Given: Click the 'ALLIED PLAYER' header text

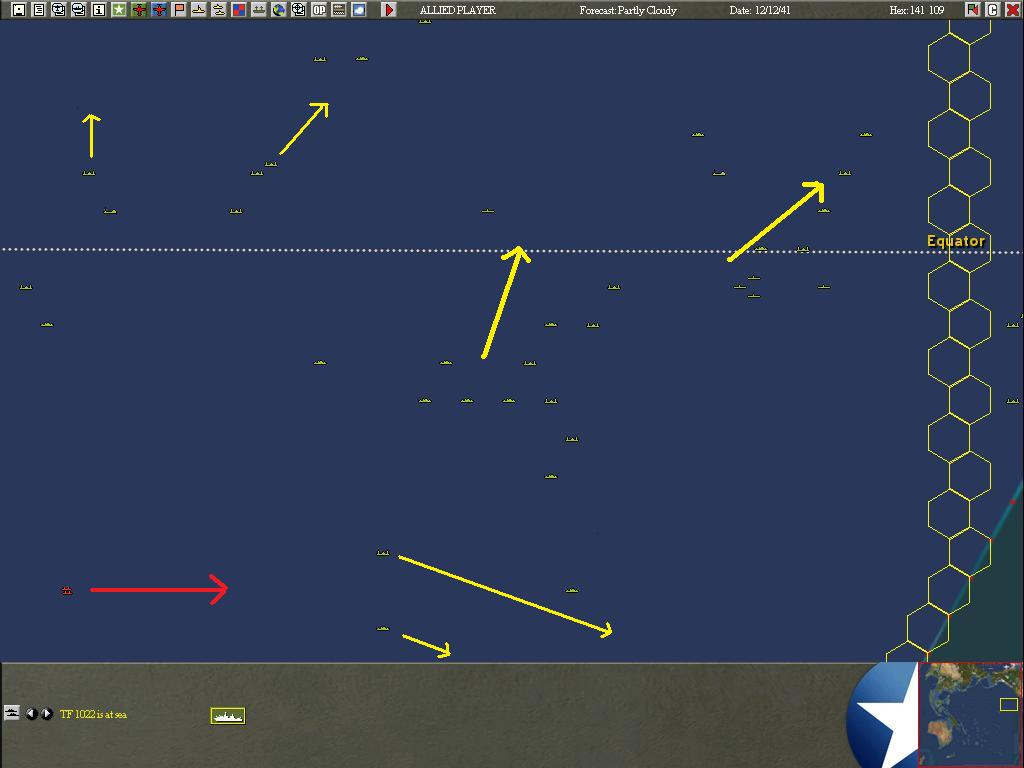Looking at the screenshot, I should [458, 10].
